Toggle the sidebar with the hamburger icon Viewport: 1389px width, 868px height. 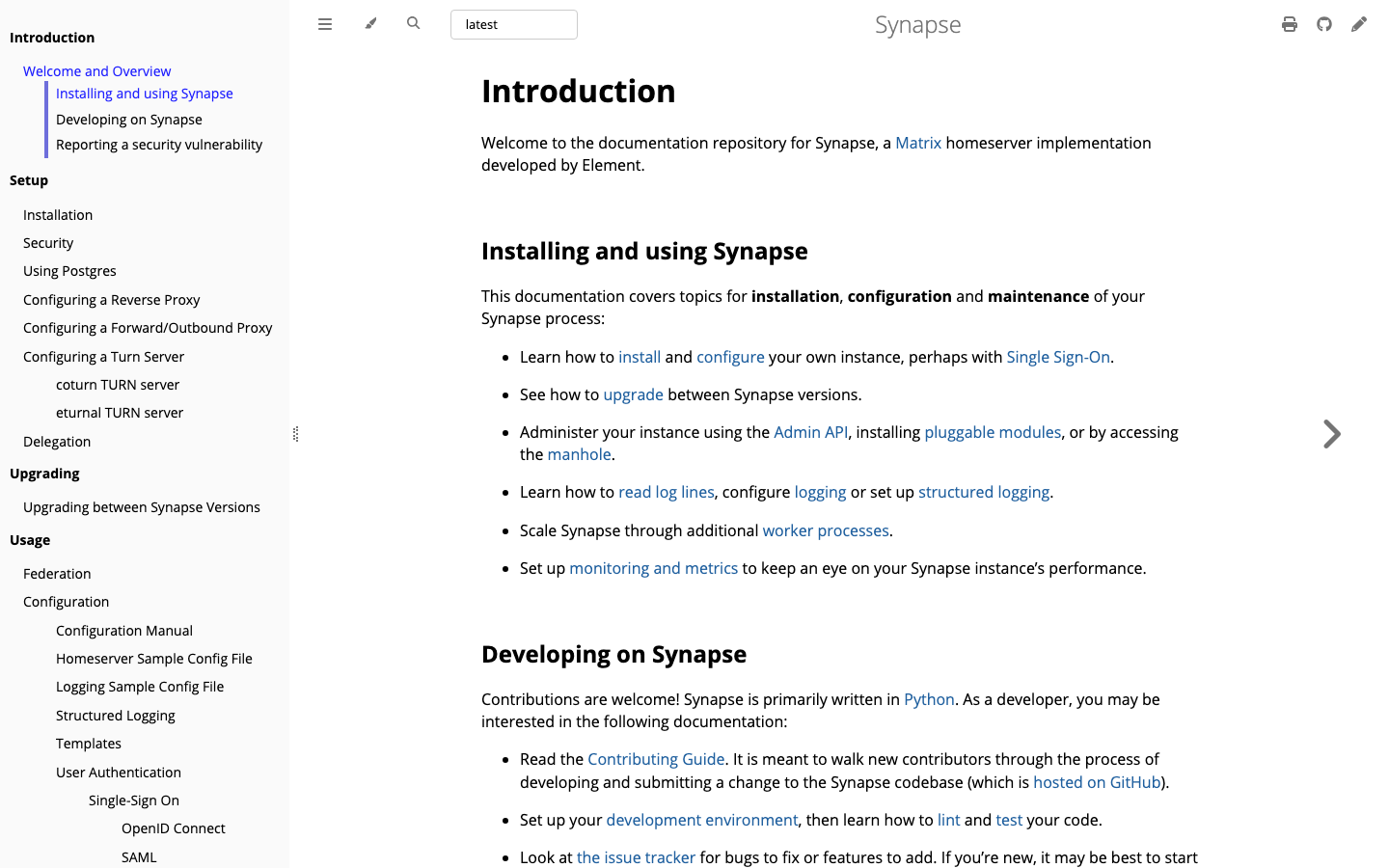(x=325, y=23)
